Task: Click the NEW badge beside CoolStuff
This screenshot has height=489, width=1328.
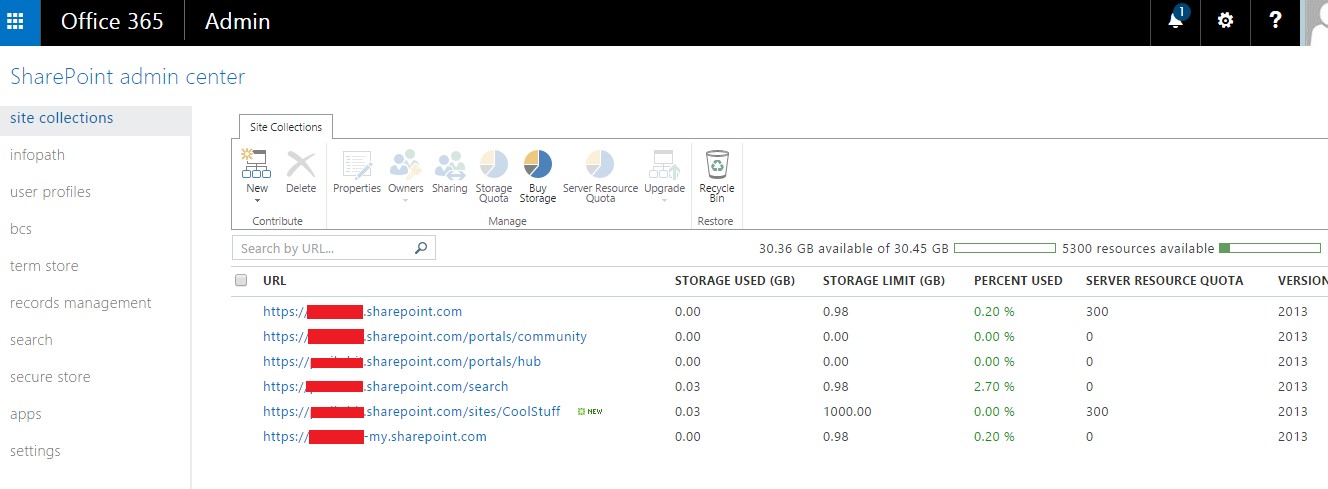Action: (590, 411)
